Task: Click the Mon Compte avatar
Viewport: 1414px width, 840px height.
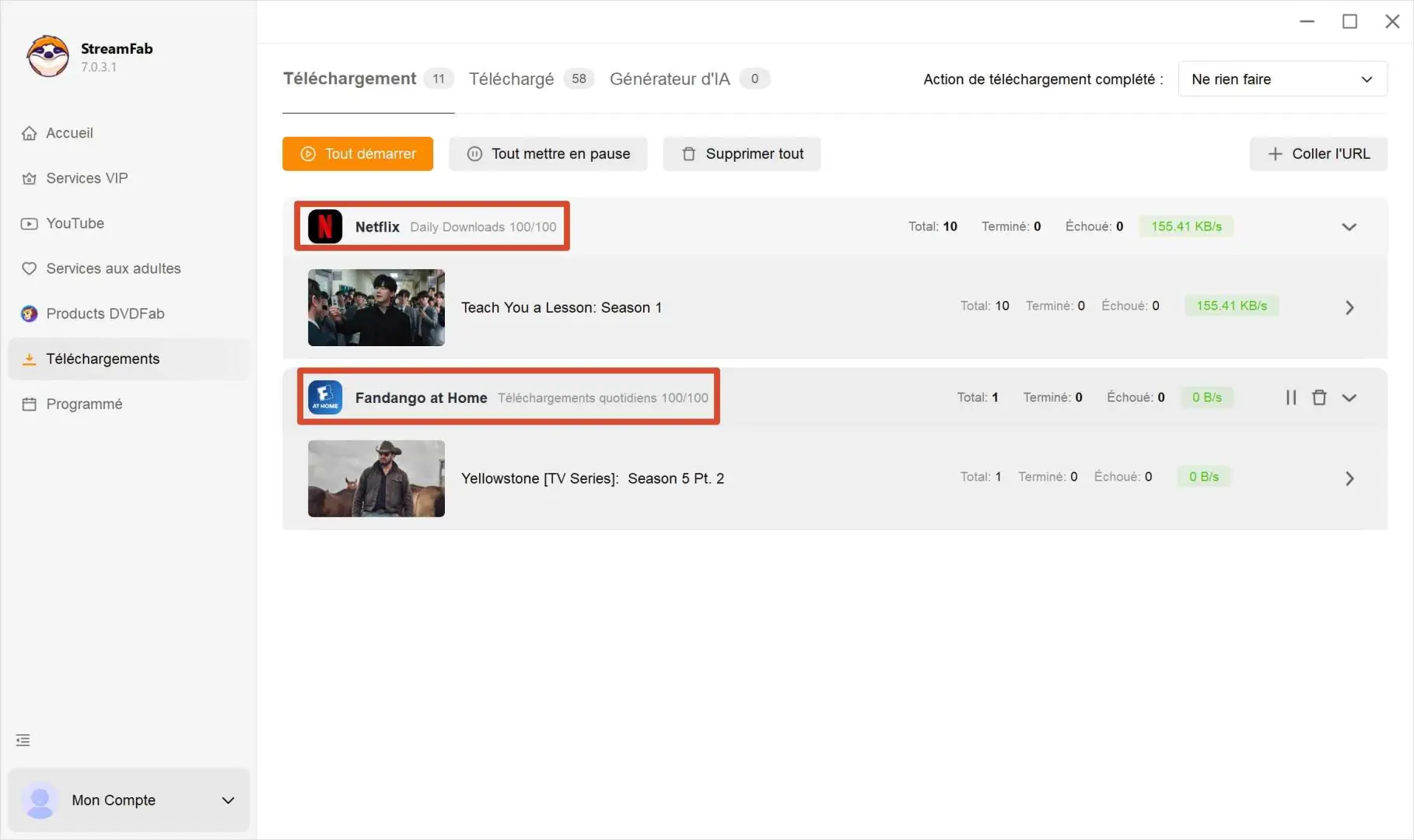Action: pyautogui.click(x=40, y=800)
